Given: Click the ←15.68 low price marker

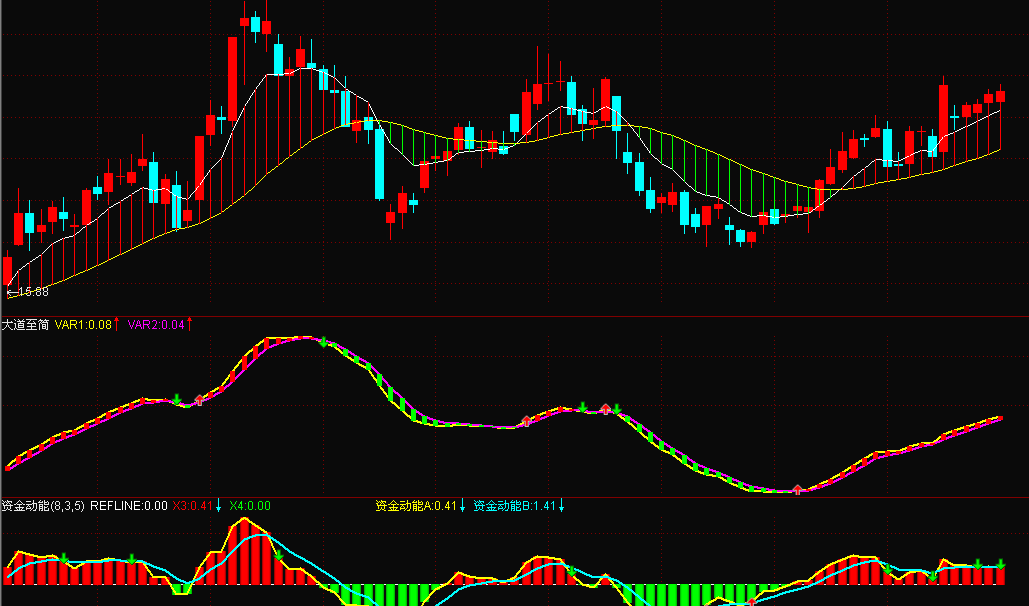Looking at the screenshot, I should (x=27, y=292).
